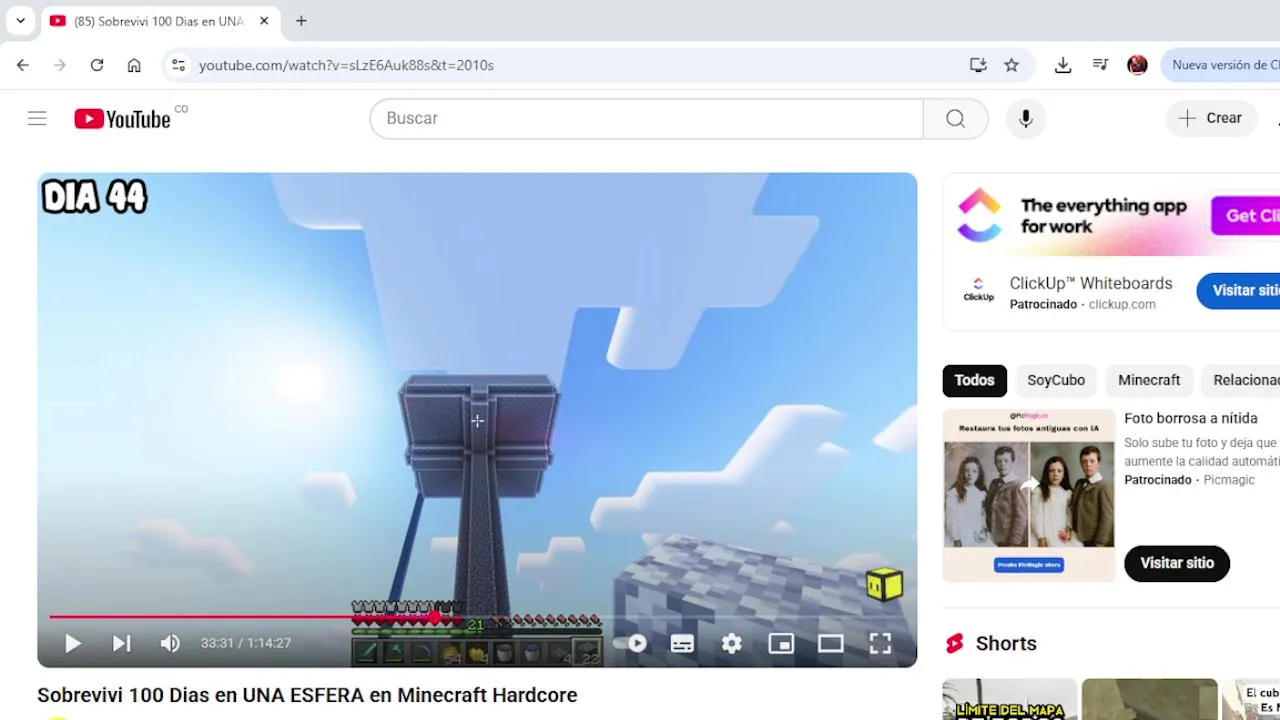1280x720 pixels.
Task: Open media controls icon in toolbar
Action: click(x=1100, y=65)
